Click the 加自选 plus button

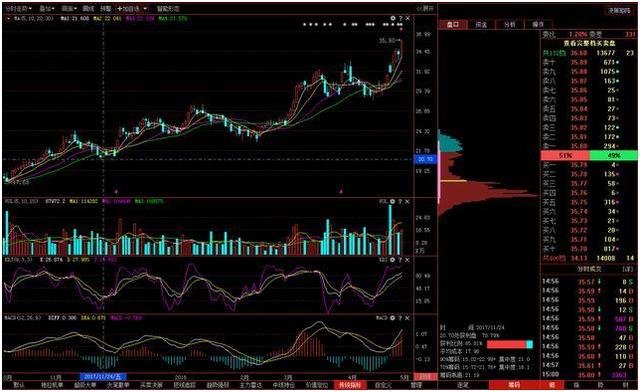click(x=128, y=8)
